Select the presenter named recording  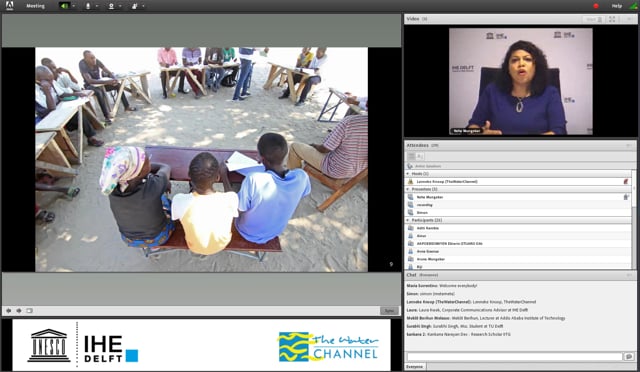(518, 205)
